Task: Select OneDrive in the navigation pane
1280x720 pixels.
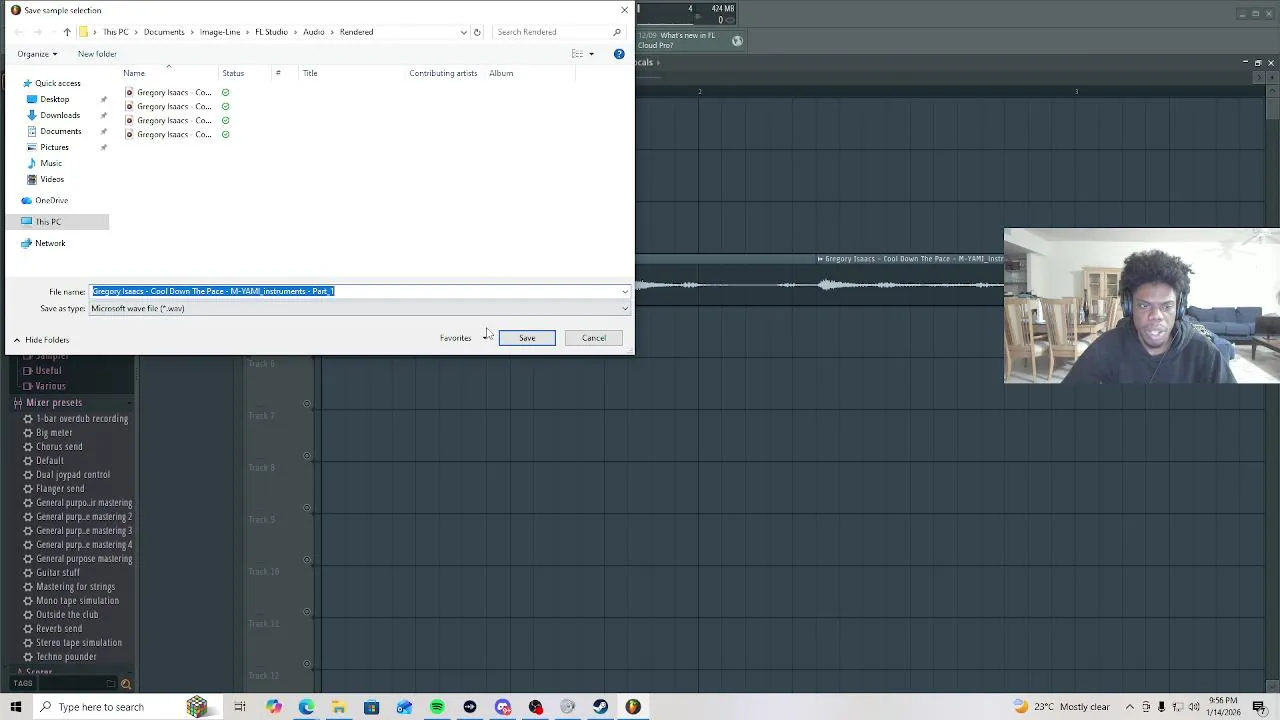Action: (51, 200)
